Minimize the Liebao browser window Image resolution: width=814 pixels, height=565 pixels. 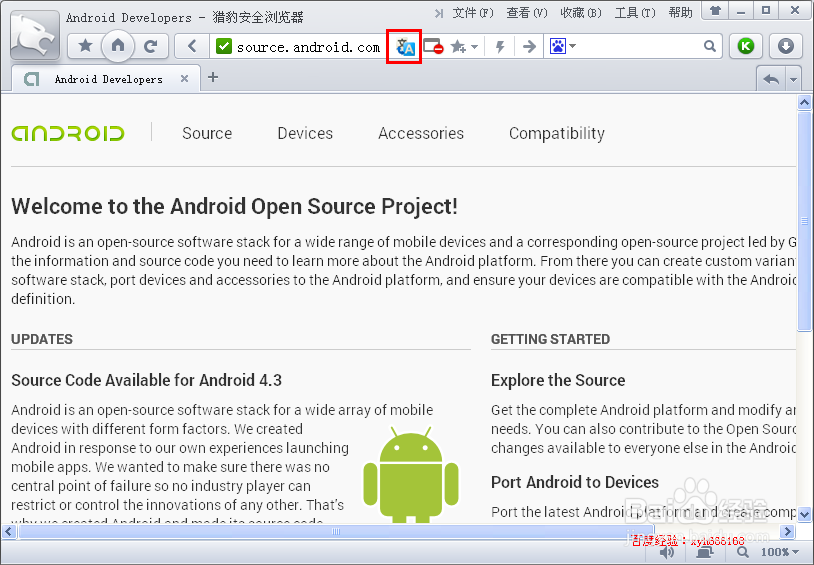tap(741, 10)
